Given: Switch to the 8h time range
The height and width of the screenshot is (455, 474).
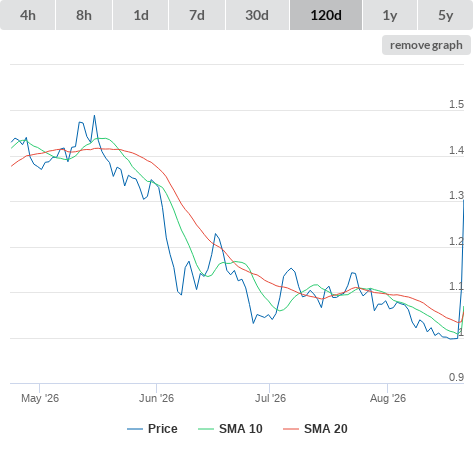Looking at the screenshot, I should pyautogui.click(x=84, y=15).
